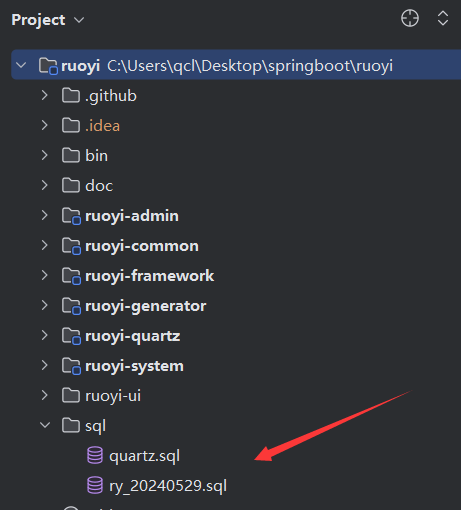Click the .github folder icon
The width and height of the screenshot is (461, 510).
(71, 96)
